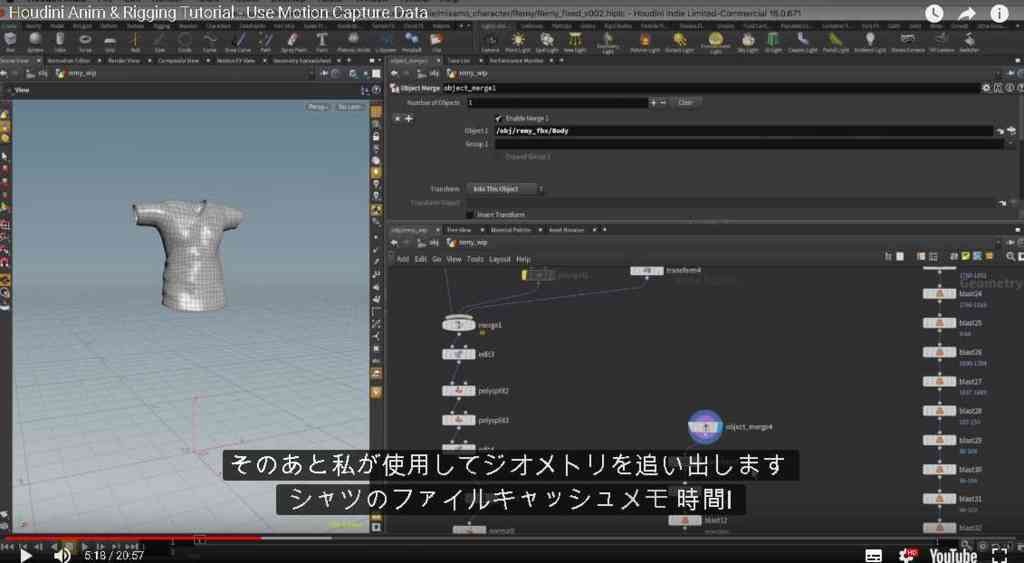Add a Portal Light from the shelf
The image size is (1024, 563).
point(836,42)
